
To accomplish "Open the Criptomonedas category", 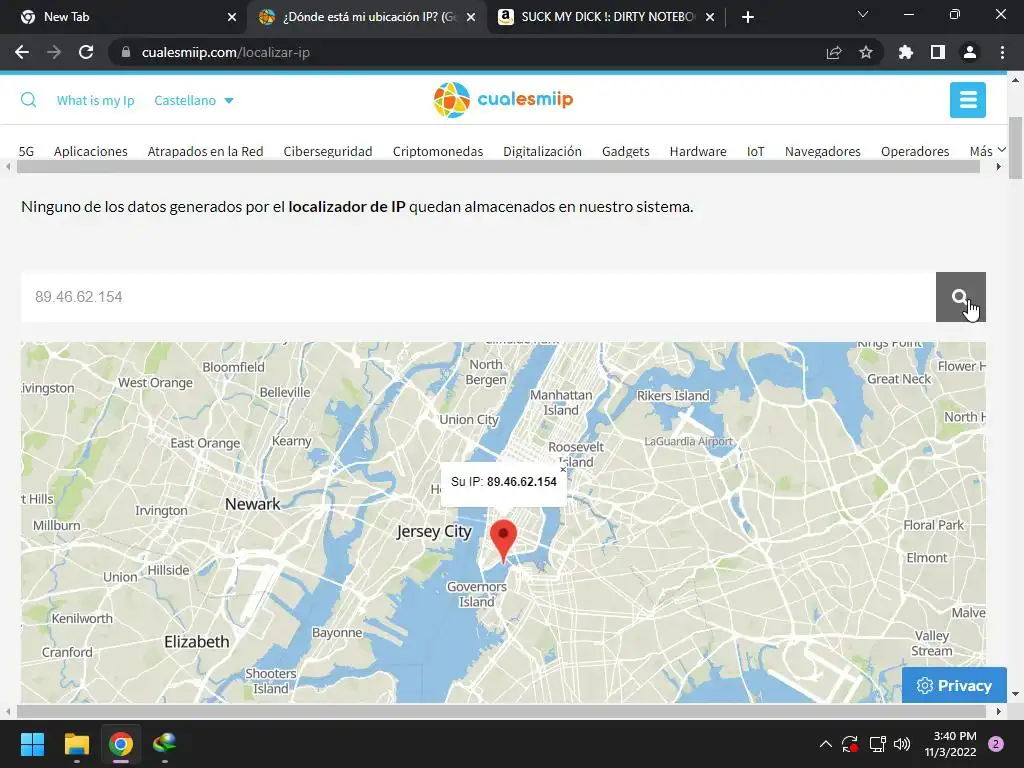I will tap(438, 152).
